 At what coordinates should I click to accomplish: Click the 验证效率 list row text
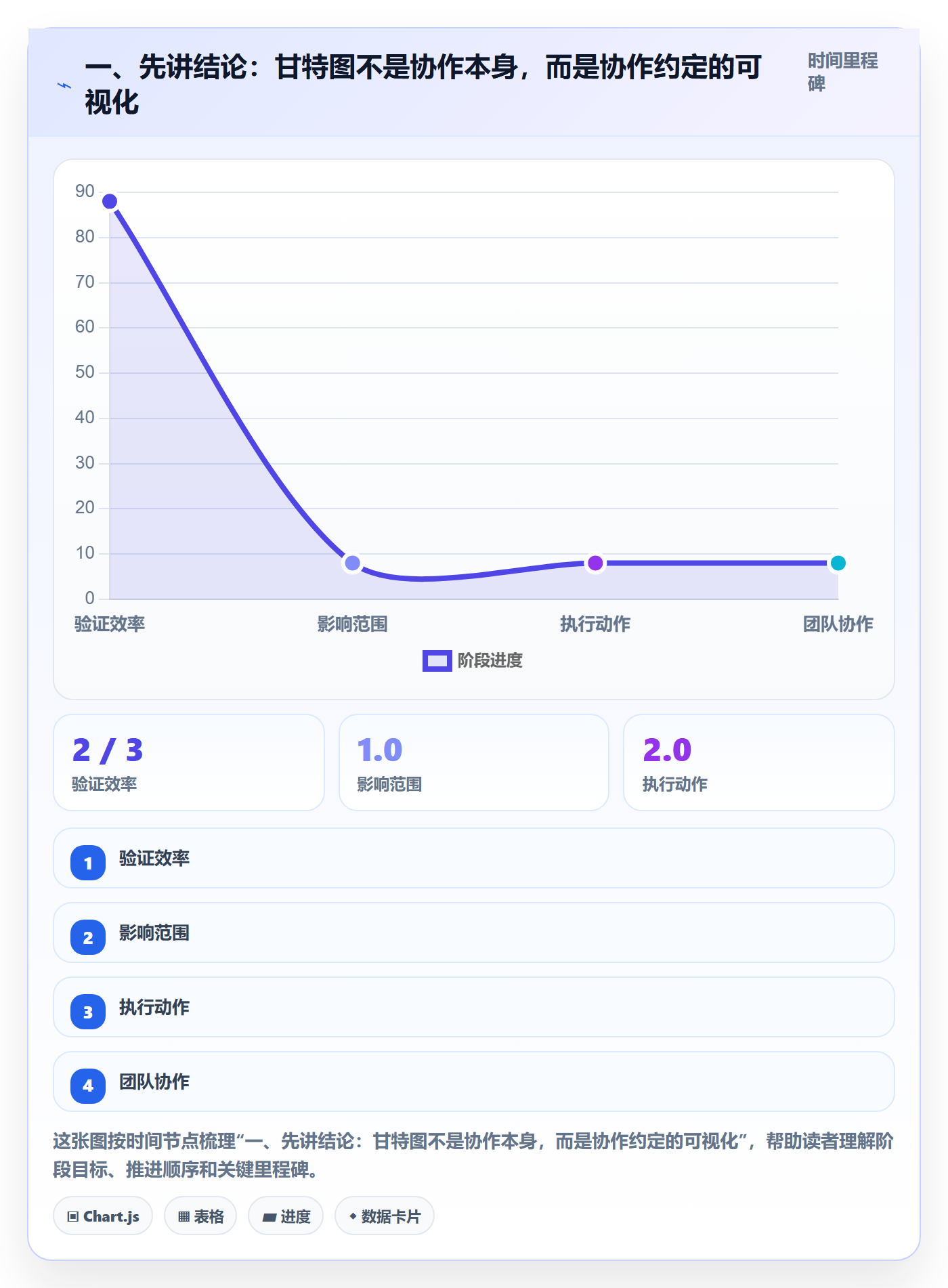point(154,858)
